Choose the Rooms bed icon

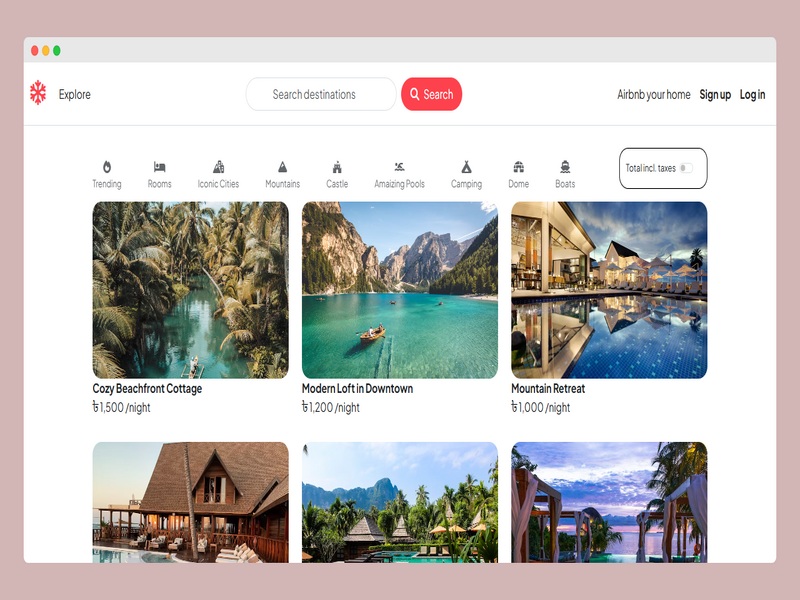[159, 167]
